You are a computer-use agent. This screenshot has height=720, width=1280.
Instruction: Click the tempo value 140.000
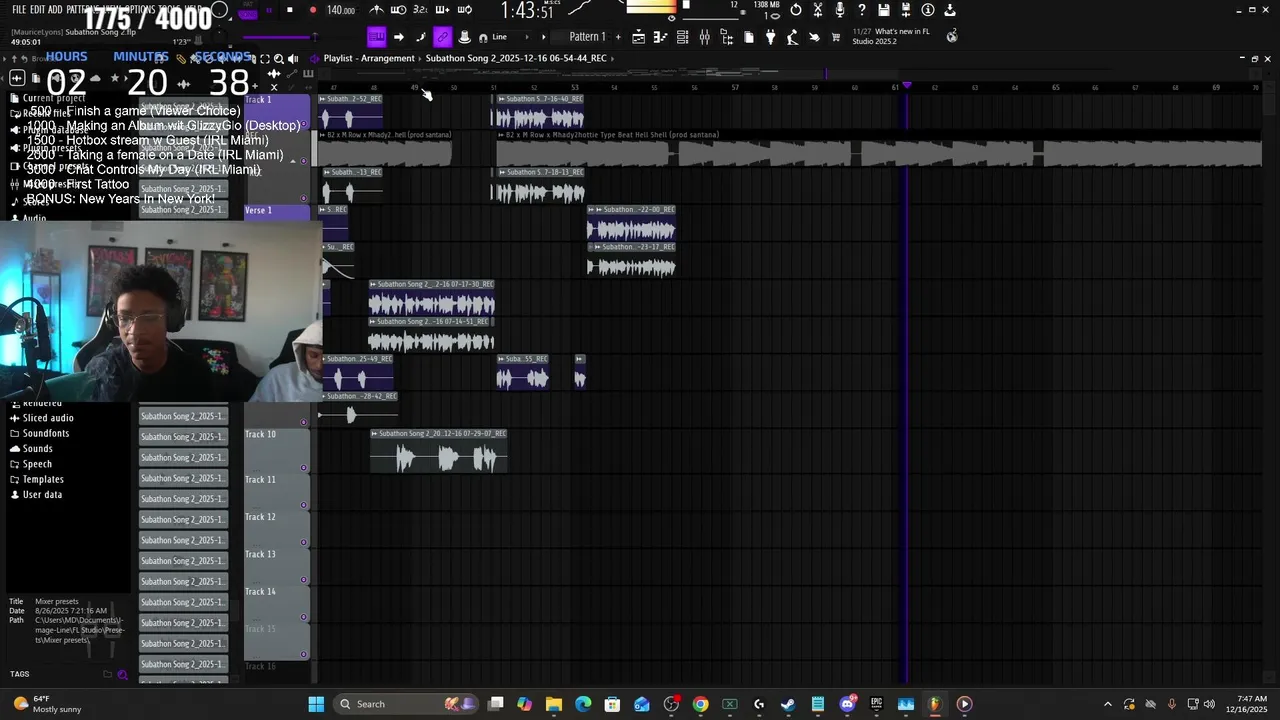pos(341,10)
